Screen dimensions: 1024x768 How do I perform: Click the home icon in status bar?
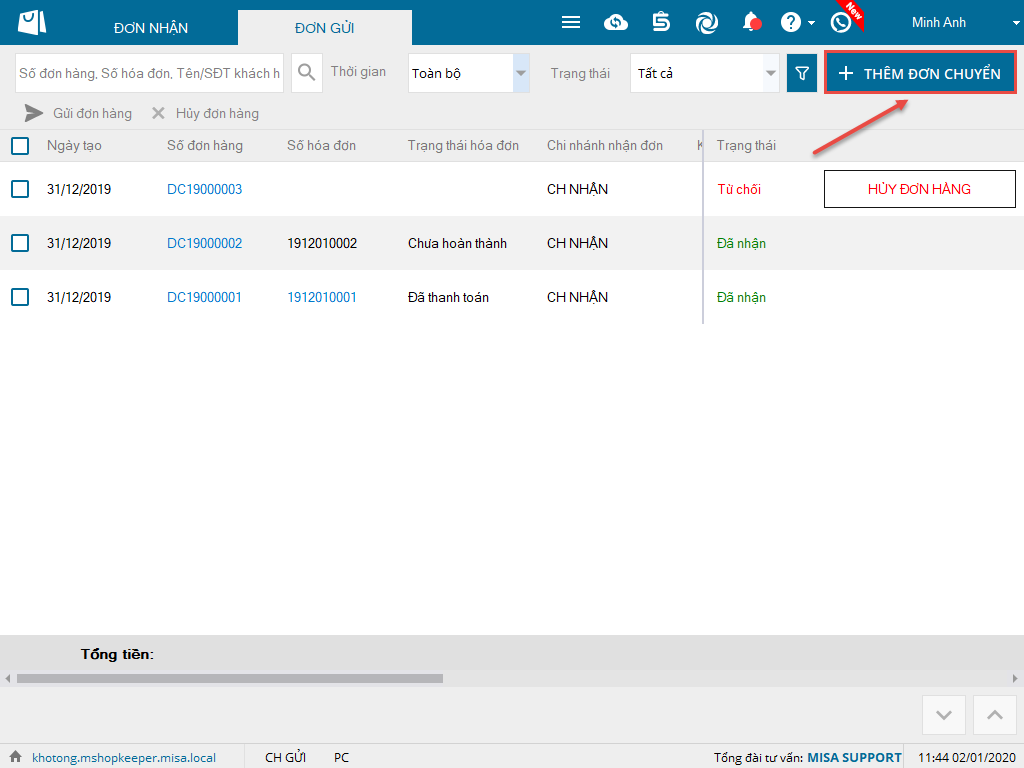(x=15, y=757)
